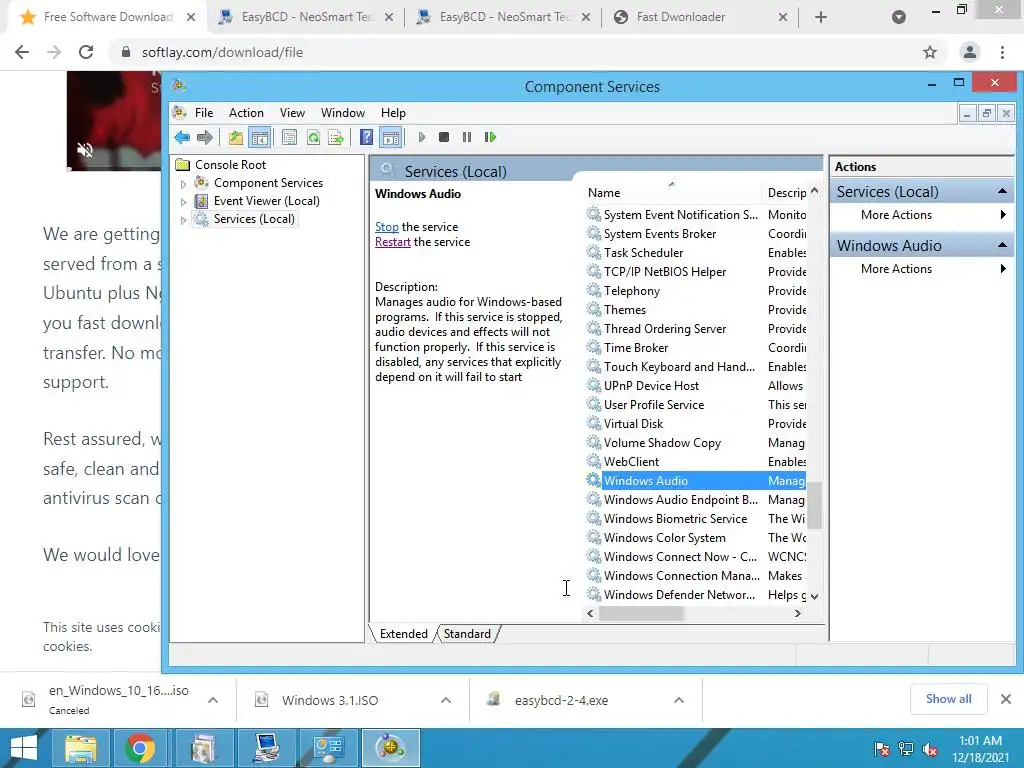Open options for Windows 3.1.ISO download

tap(446, 700)
